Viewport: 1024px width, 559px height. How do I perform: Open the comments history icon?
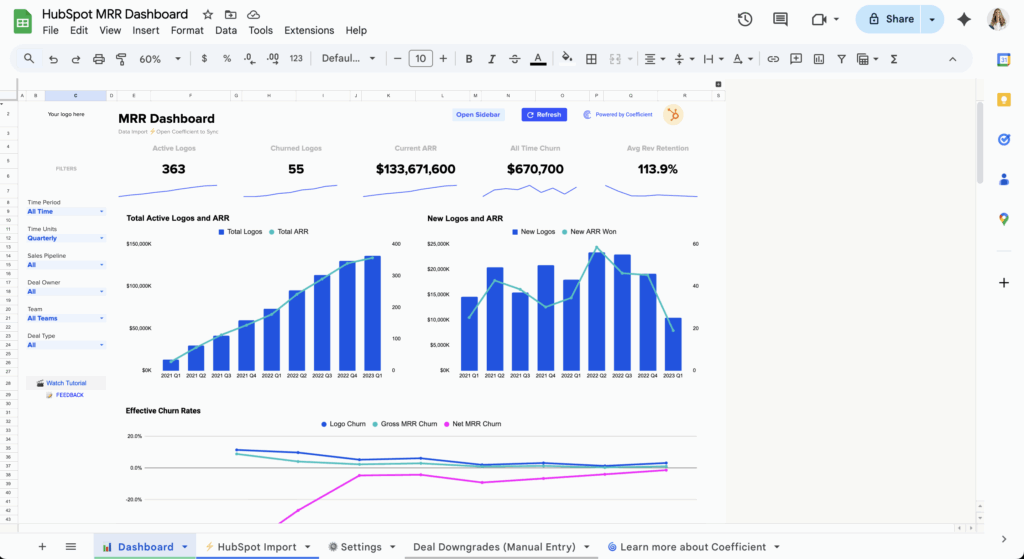click(x=780, y=20)
